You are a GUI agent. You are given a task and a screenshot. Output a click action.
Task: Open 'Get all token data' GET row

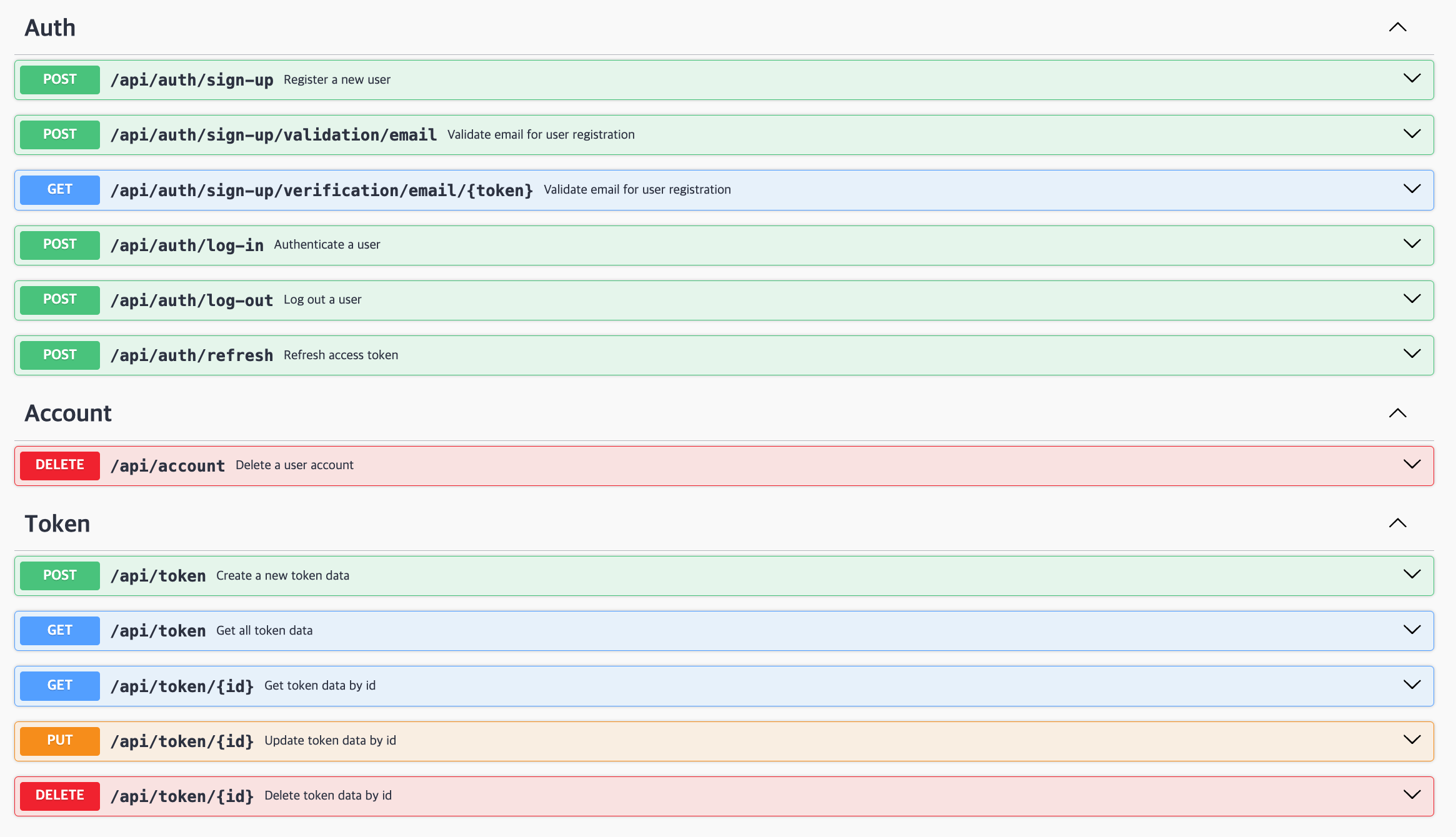[x=264, y=631]
